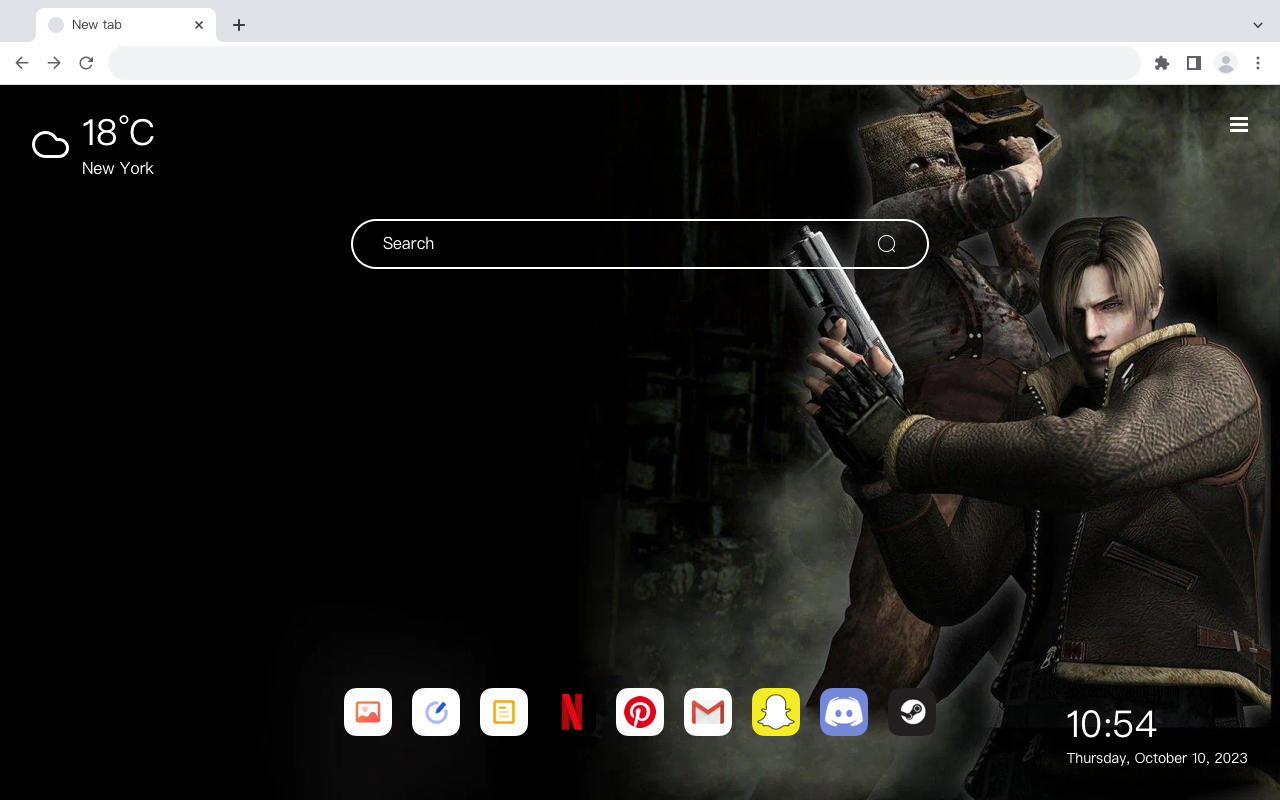This screenshot has width=1280, height=800.
Task: Launch the Netflix shortcut
Action: tap(572, 712)
